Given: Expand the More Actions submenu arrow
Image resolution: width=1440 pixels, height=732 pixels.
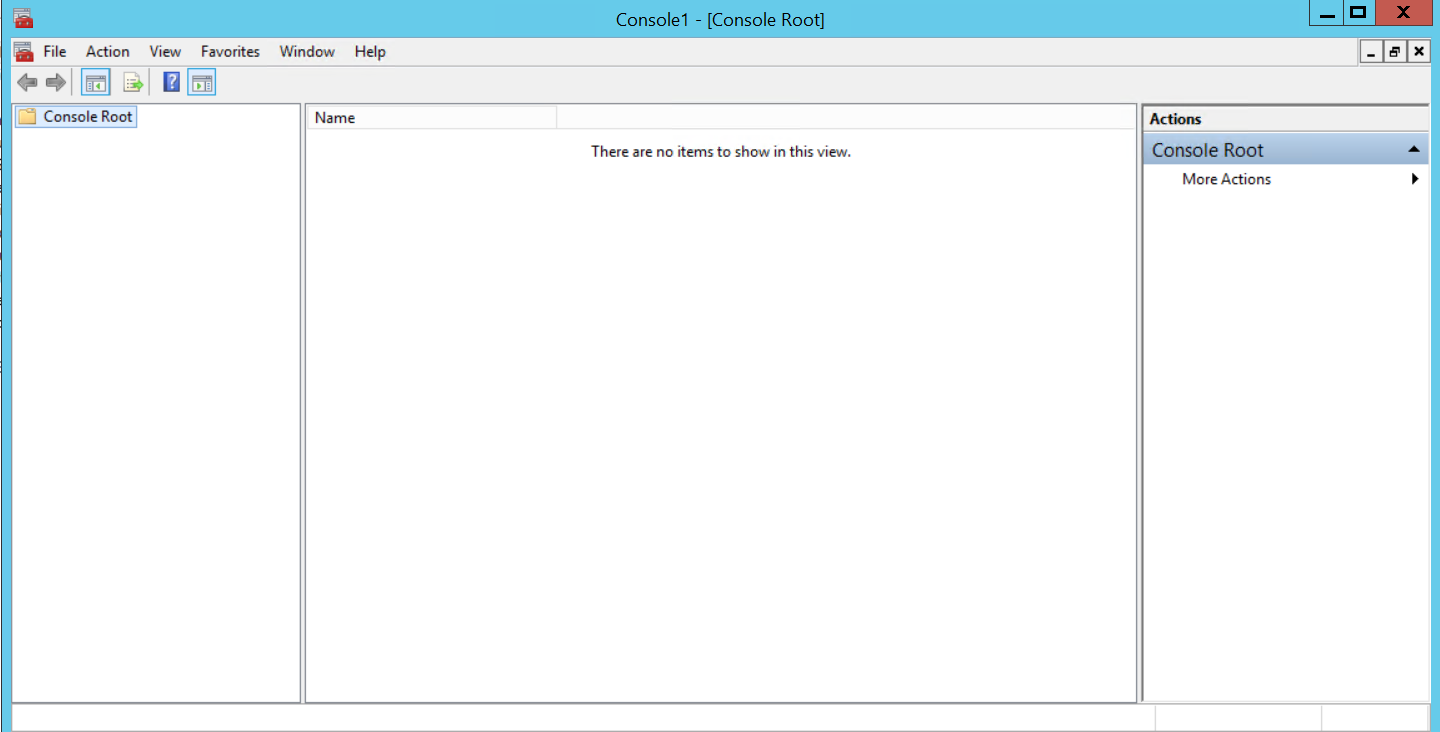Looking at the screenshot, I should click(1415, 179).
